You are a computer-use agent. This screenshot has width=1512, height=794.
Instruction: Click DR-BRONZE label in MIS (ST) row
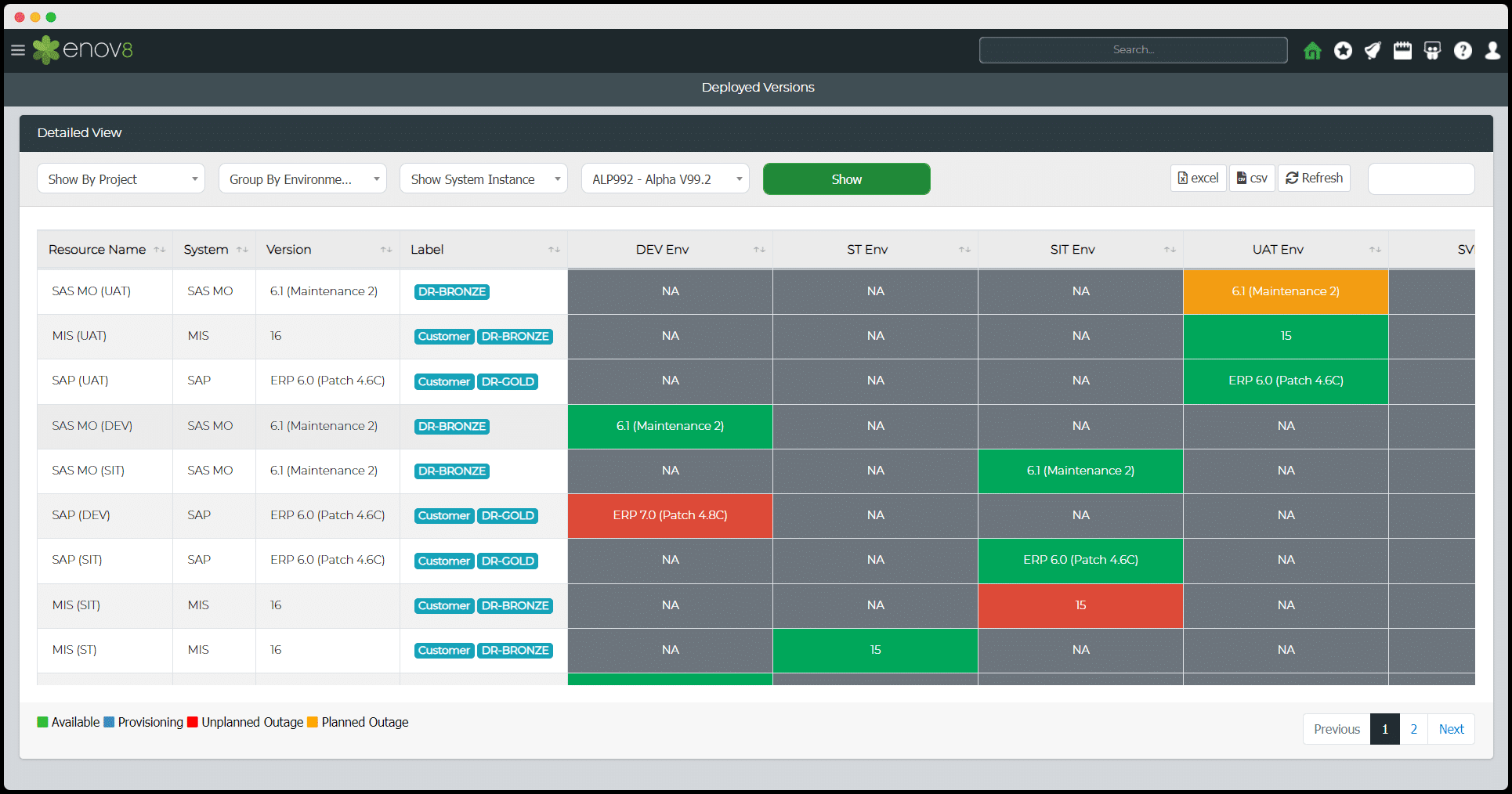pyautogui.click(x=515, y=651)
